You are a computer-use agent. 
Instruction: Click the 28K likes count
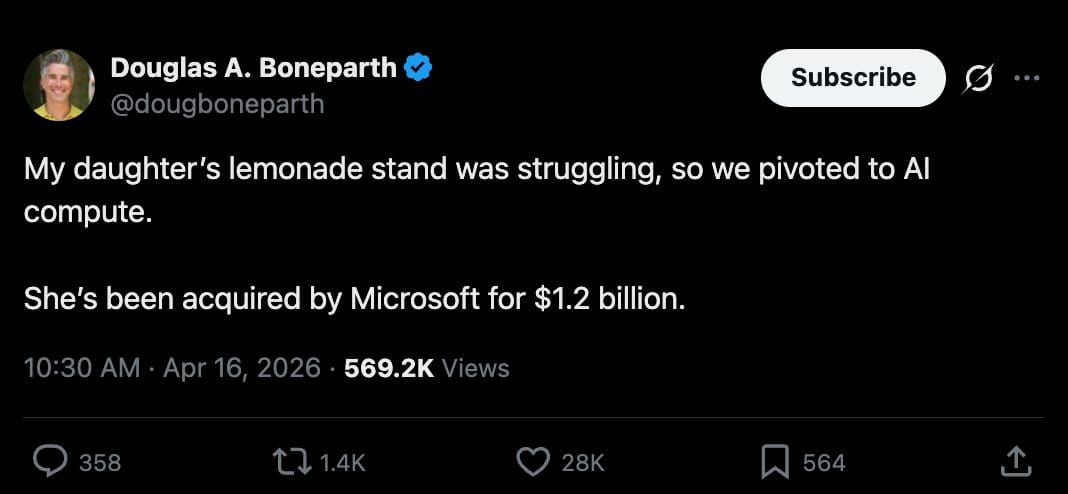point(583,462)
